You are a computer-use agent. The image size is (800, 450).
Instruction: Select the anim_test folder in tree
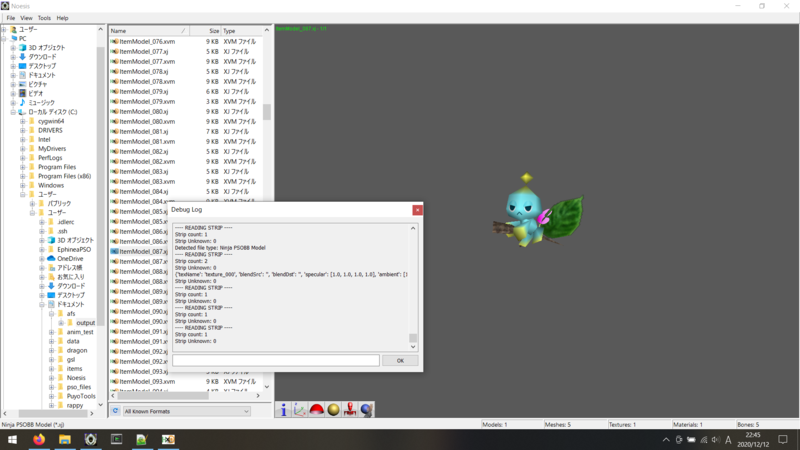coord(80,332)
